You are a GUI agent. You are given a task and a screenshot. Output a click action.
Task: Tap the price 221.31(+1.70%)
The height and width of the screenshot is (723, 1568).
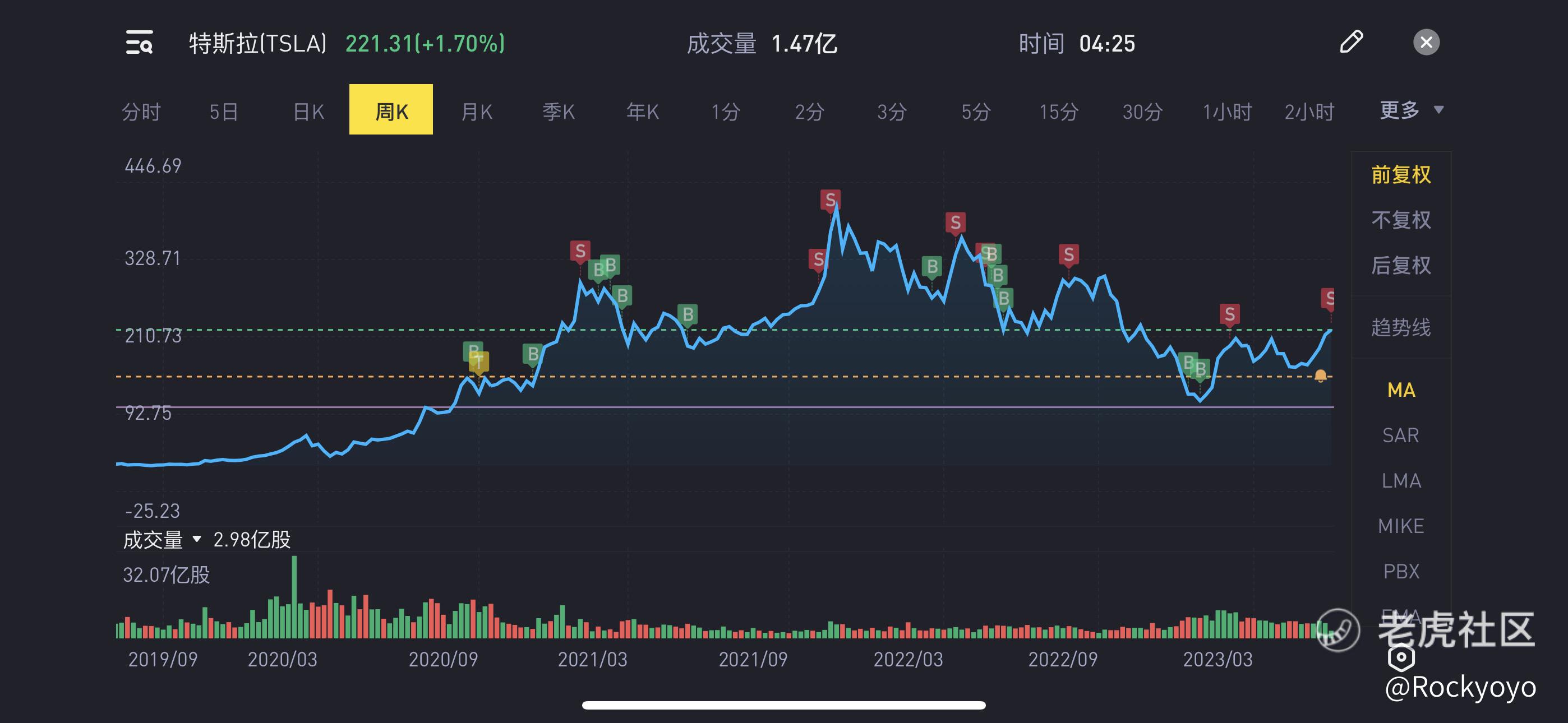425,43
